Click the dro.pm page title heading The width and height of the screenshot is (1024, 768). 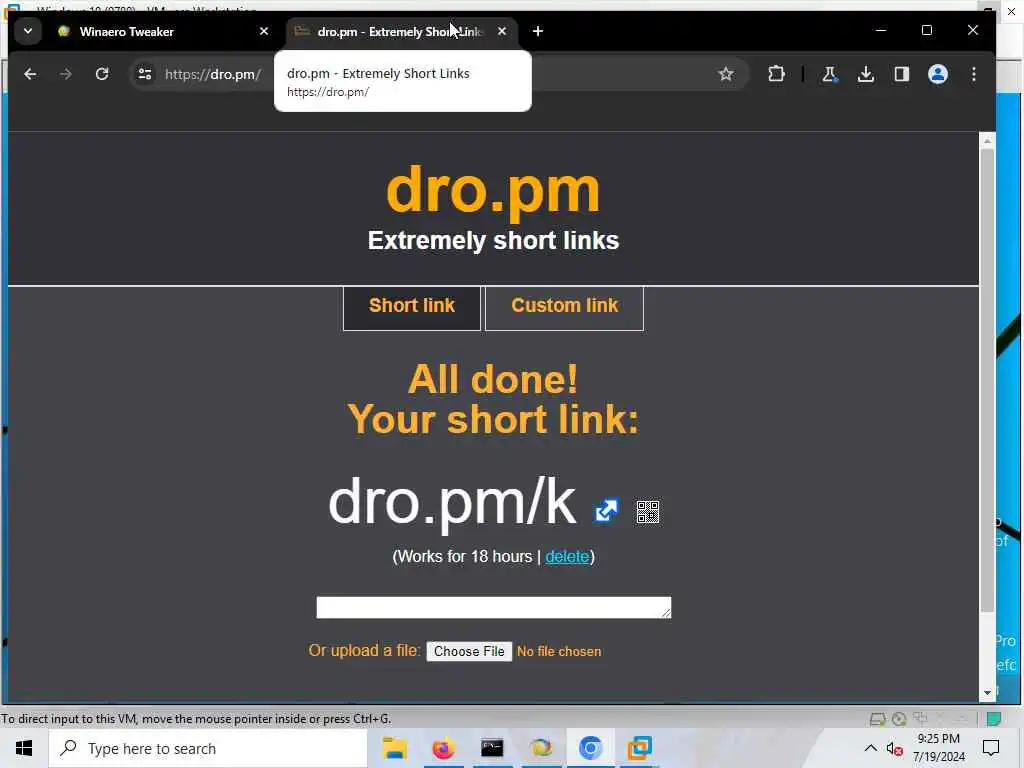click(x=493, y=191)
